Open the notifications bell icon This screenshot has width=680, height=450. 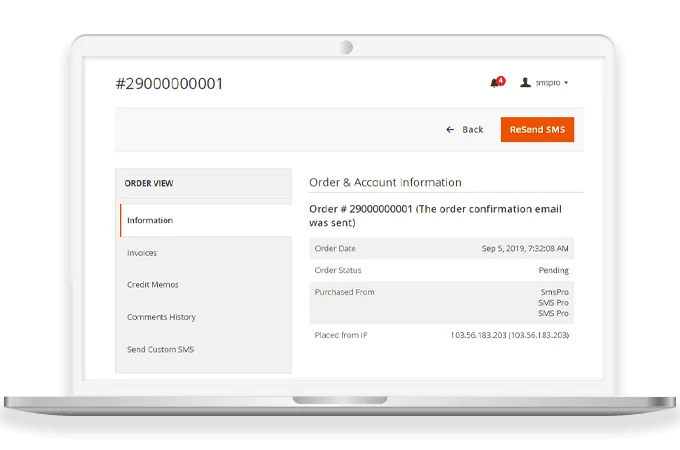[494, 83]
